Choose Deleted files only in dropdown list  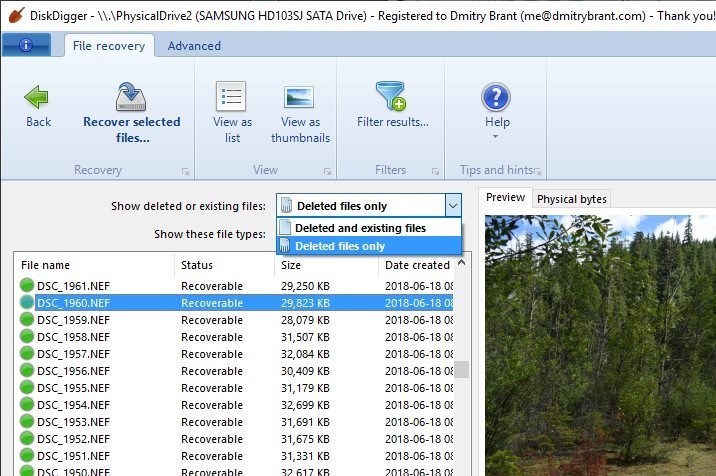pos(369,246)
